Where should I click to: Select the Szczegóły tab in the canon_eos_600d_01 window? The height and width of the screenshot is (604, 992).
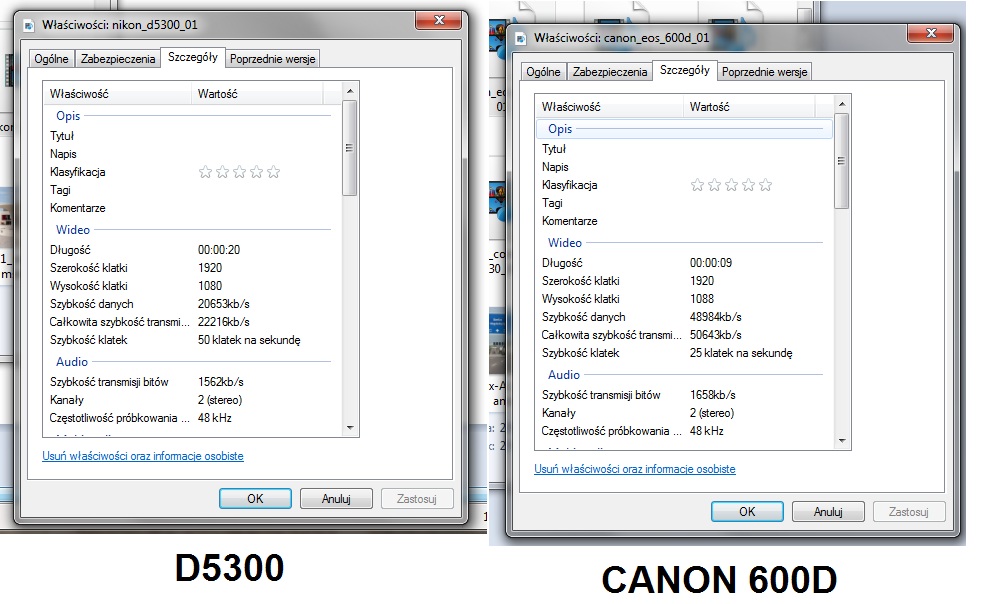(x=685, y=71)
